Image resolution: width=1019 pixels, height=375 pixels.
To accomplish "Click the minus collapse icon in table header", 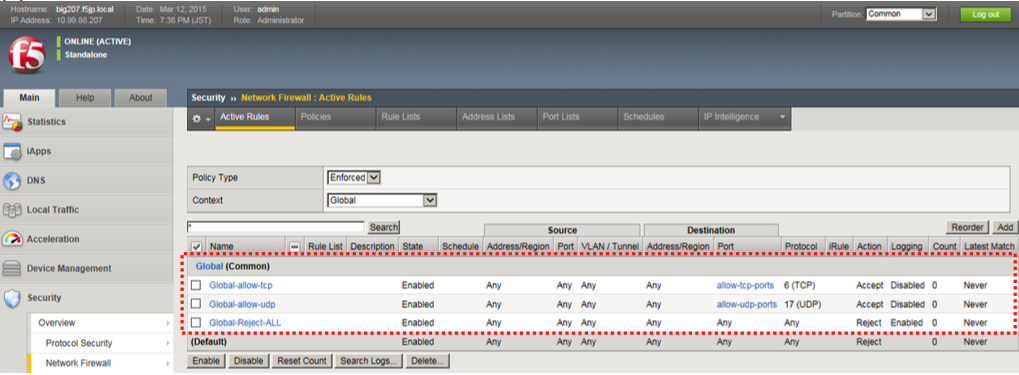I will click(x=294, y=247).
